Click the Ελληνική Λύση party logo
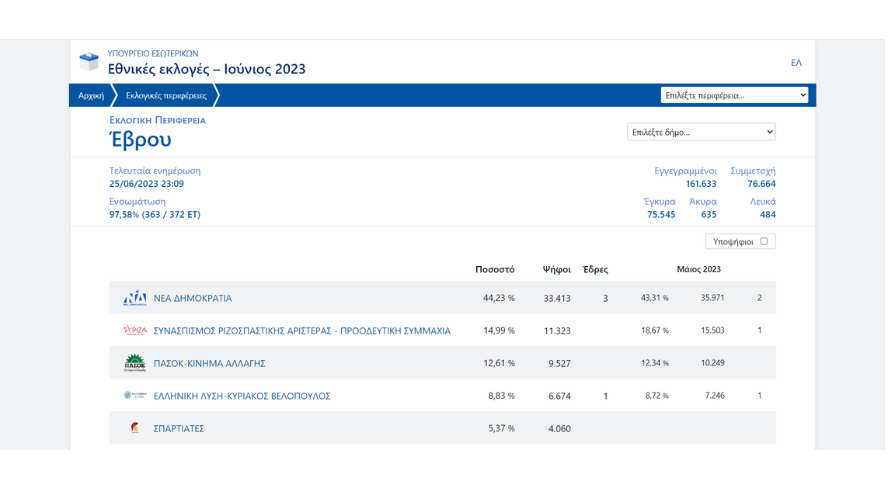 (x=134, y=396)
